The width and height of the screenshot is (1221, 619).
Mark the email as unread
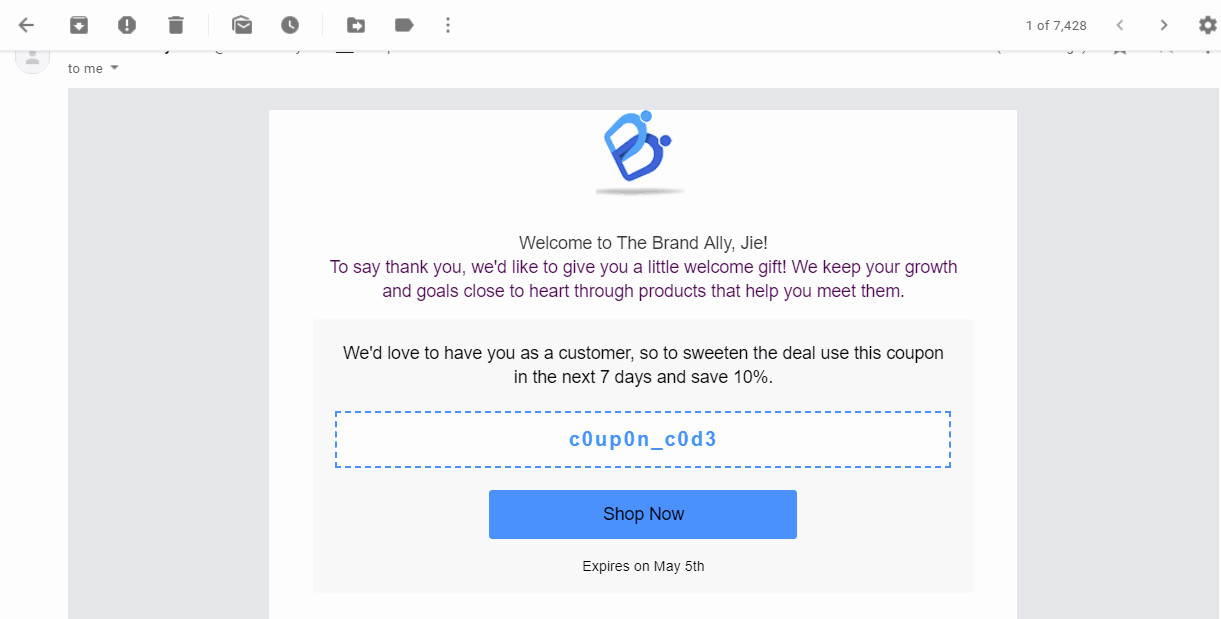241,25
